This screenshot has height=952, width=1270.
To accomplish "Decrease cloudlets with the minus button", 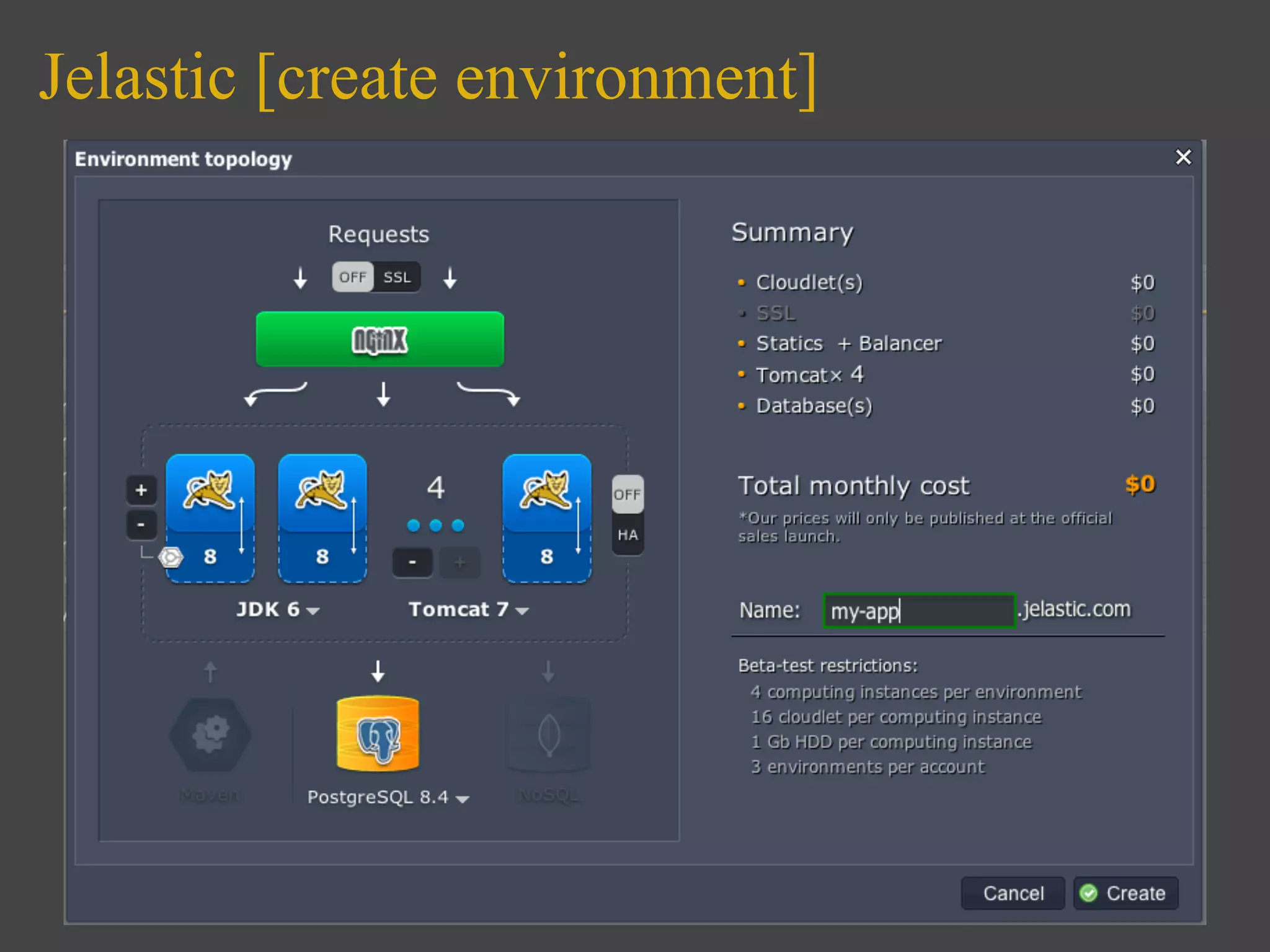I will 141,525.
